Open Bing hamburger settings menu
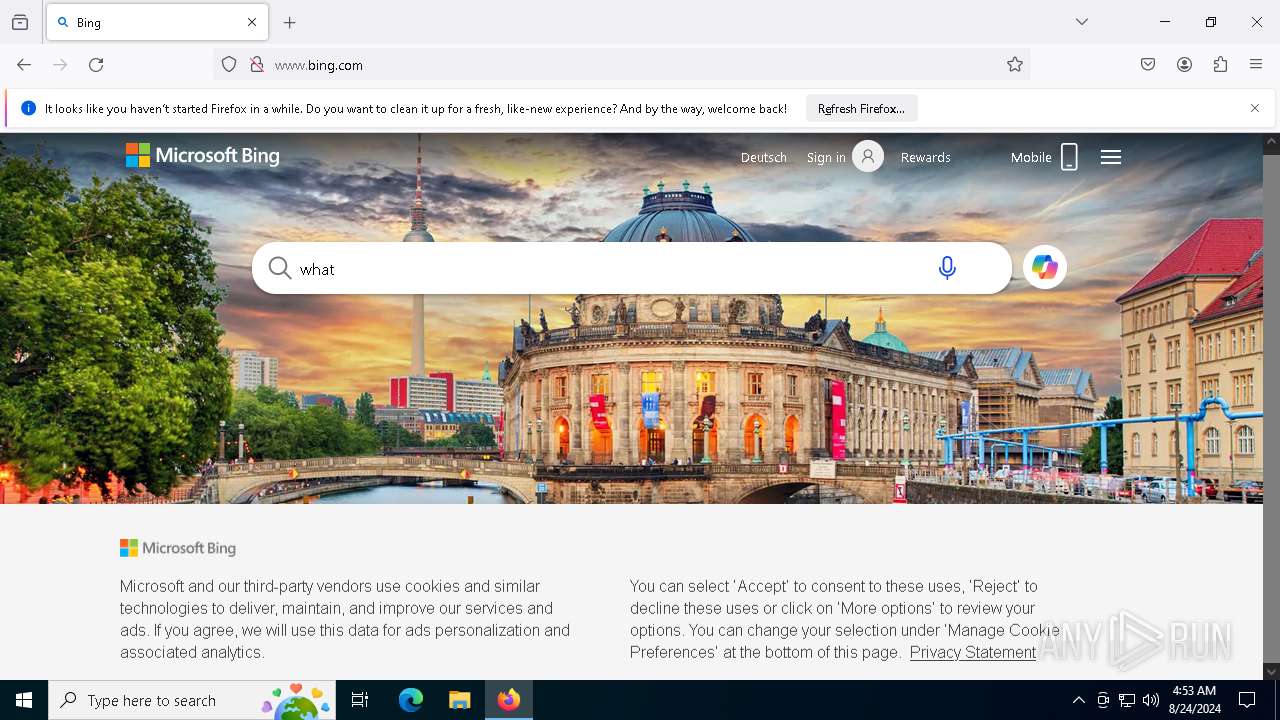 (1111, 157)
